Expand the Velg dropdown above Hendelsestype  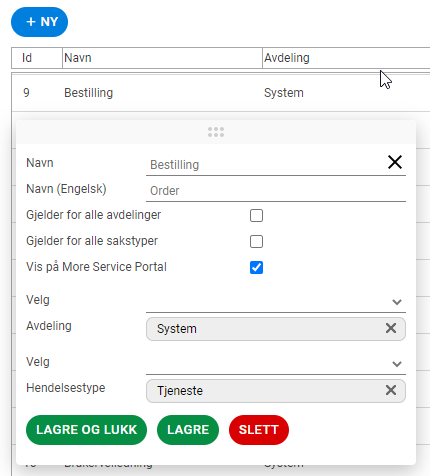tap(276, 364)
